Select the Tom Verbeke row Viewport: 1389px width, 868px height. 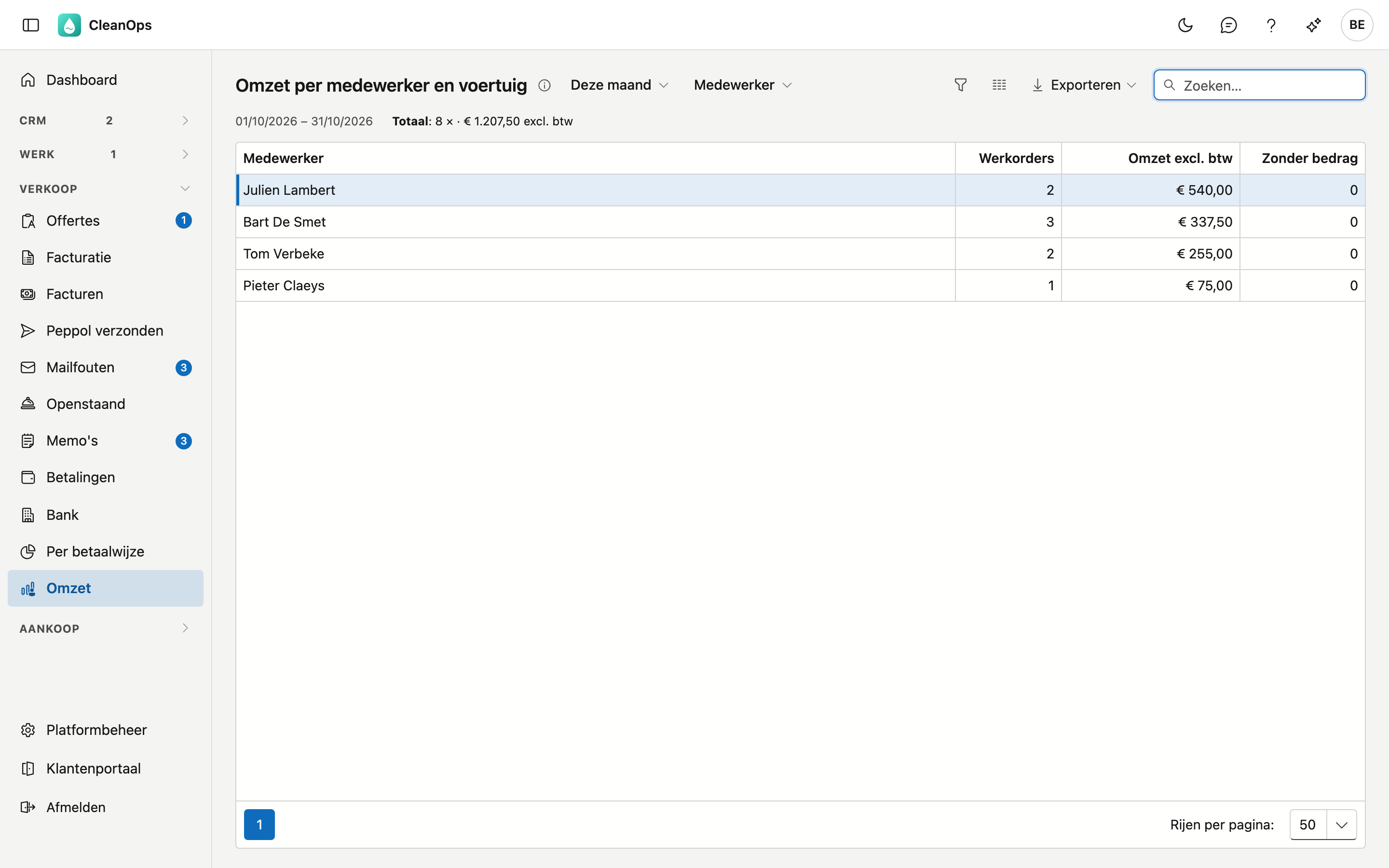coord(800,254)
